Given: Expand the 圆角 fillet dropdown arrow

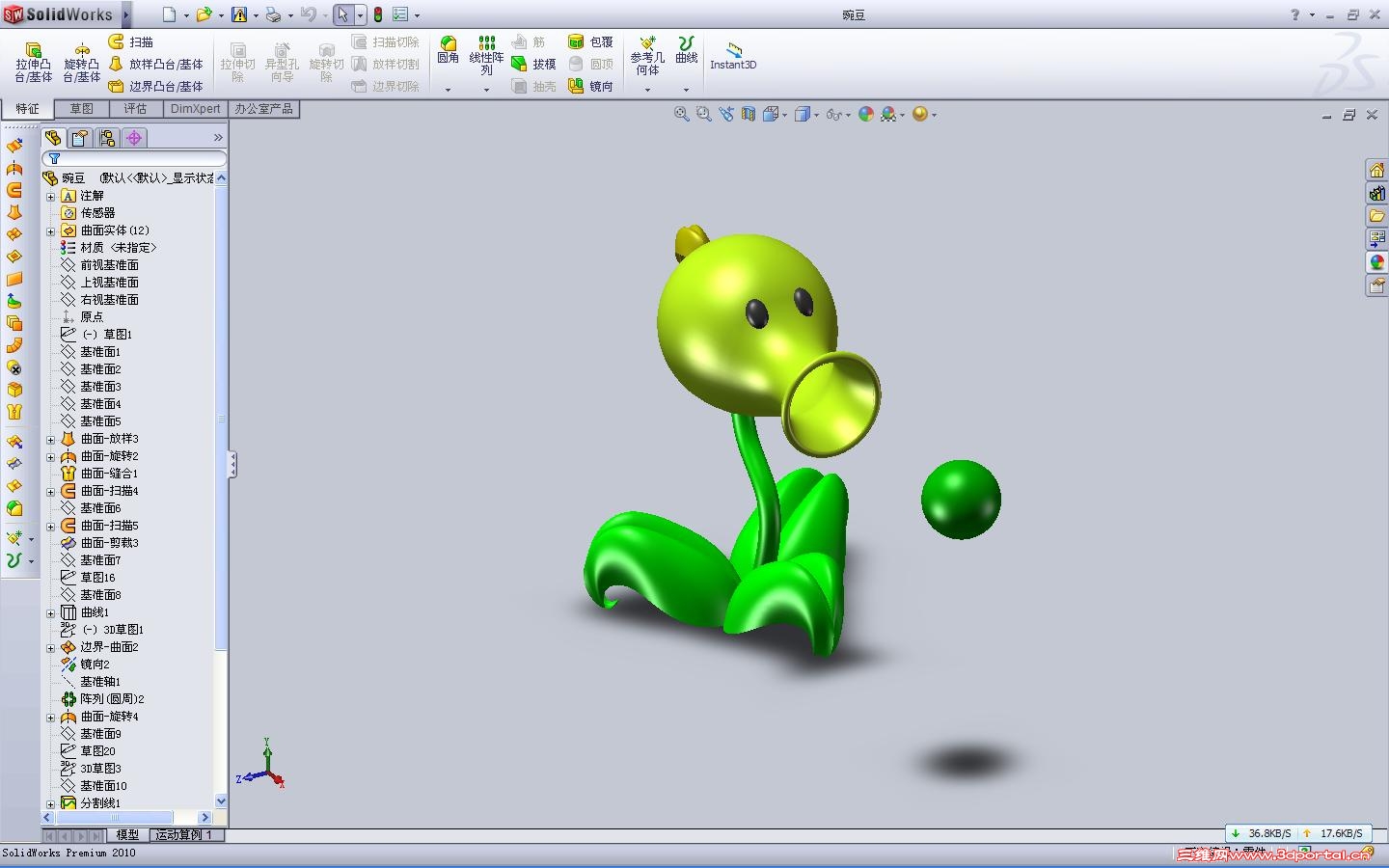Looking at the screenshot, I should (x=448, y=90).
